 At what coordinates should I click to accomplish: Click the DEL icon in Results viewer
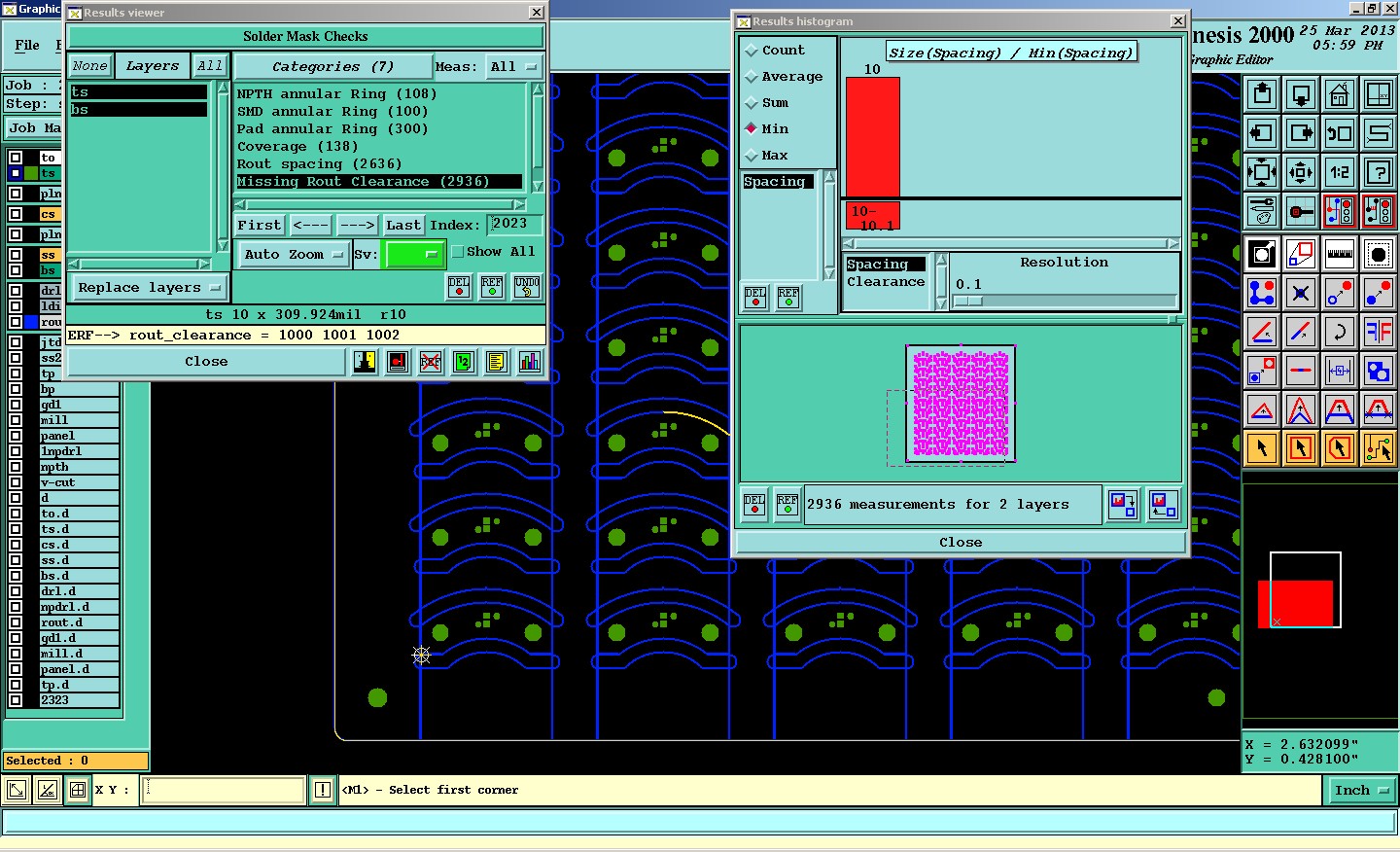pyautogui.click(x=459, y=287)
